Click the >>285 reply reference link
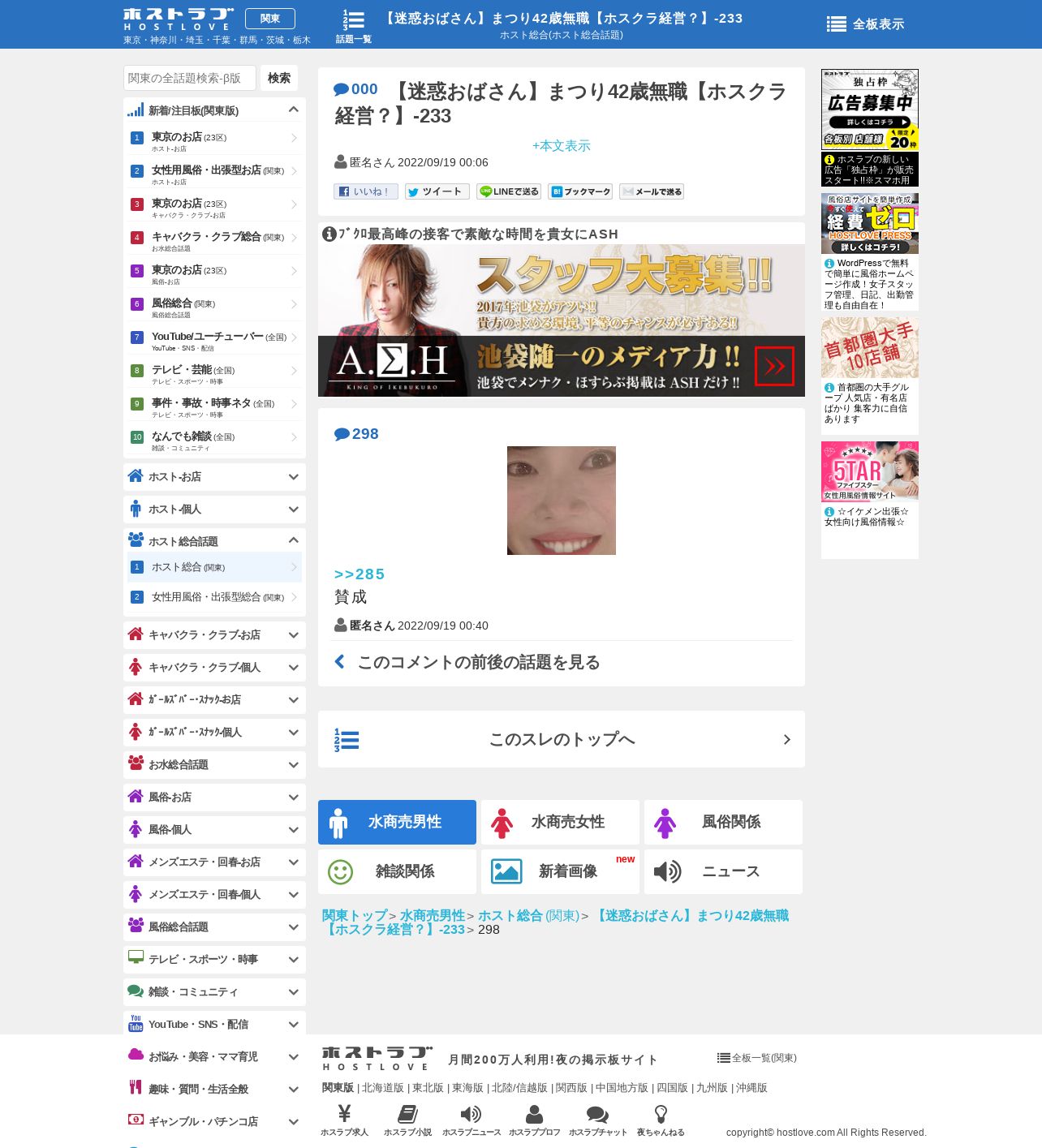1042x1148 pixels. click(x=360, y=574)
